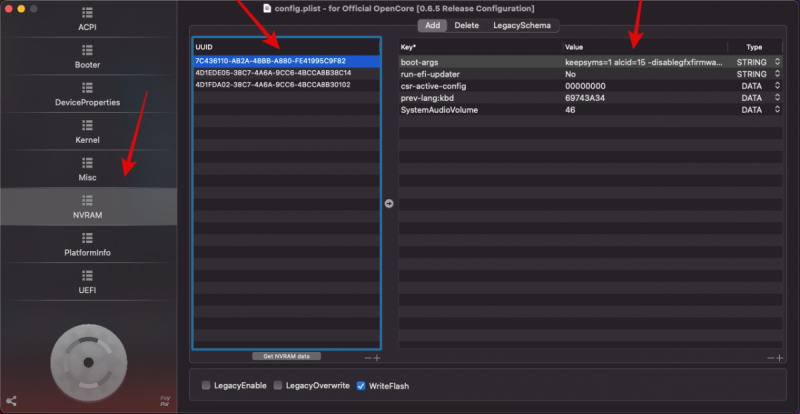The image size is (800, 414).
Task: Add a new key row with plus button
Action: point(779,358)
